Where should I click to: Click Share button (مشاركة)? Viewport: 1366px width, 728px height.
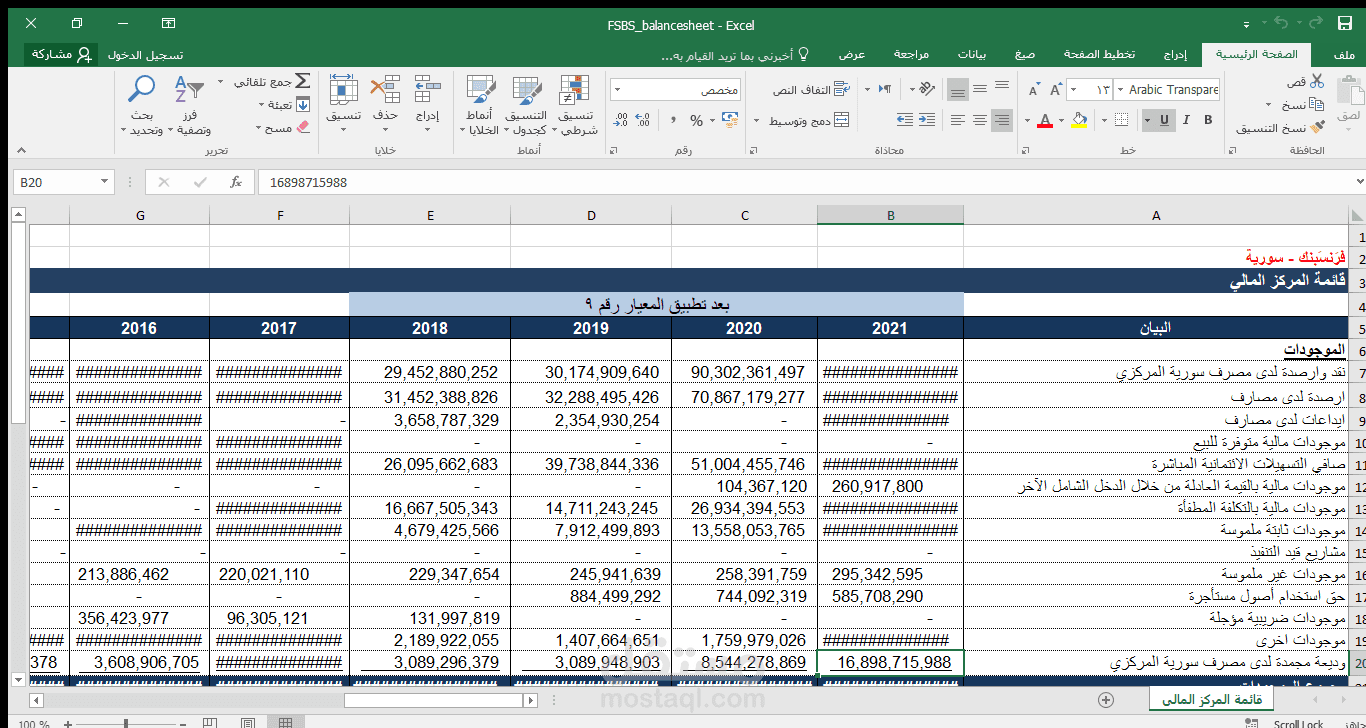click(60, 54)
